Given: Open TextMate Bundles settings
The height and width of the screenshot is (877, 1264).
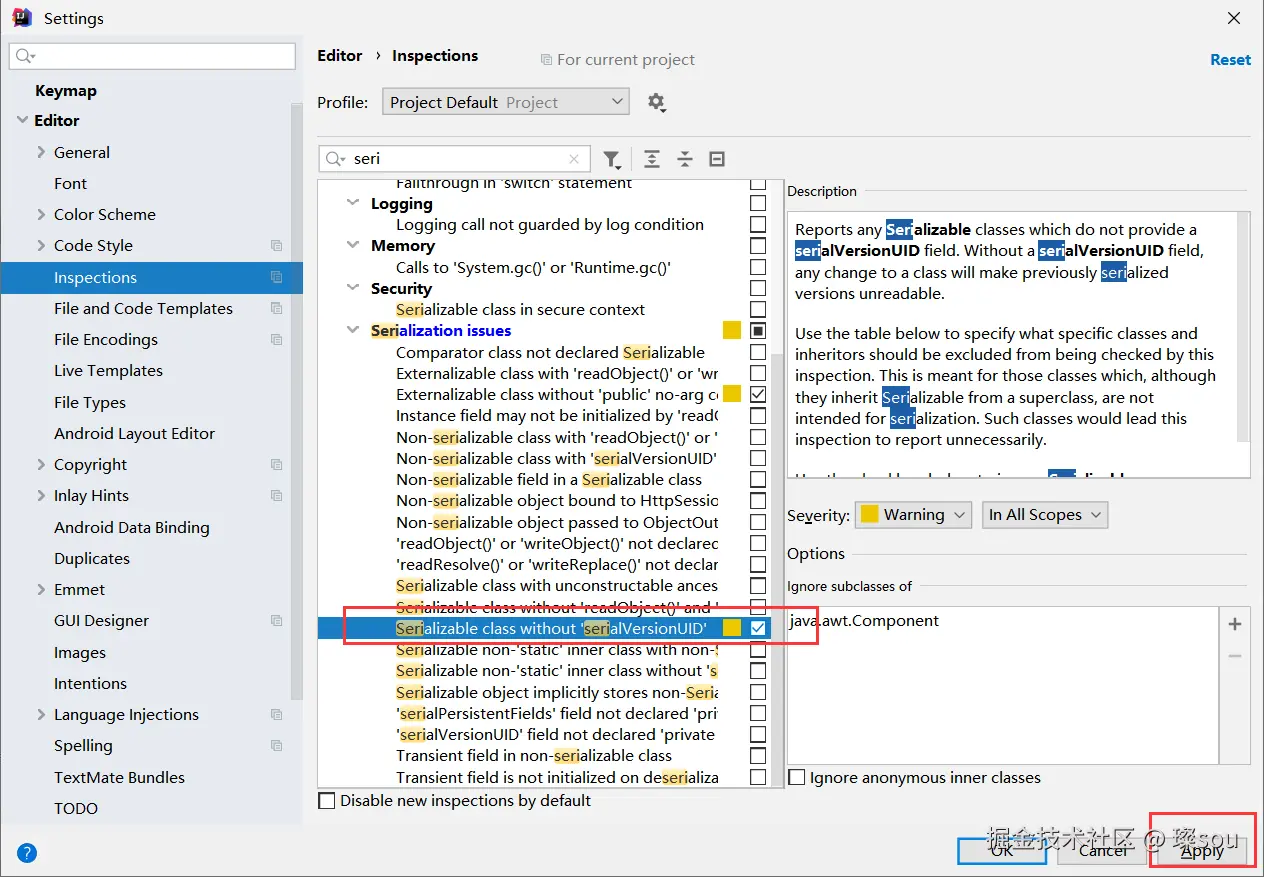Looking at the screenshot, I should point(119,777).
